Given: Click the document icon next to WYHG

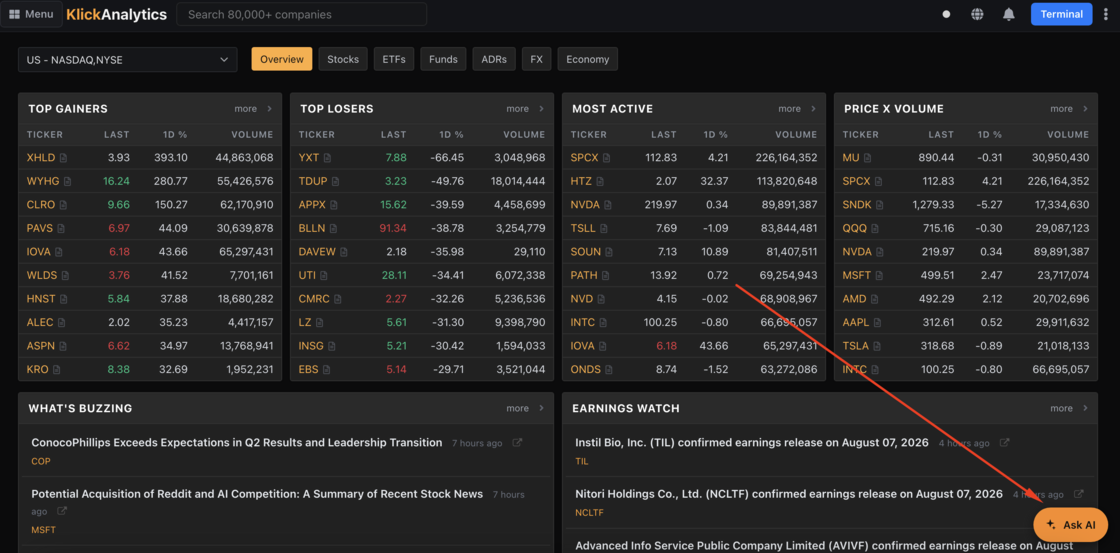Looking at the screenshot, I should point(67,181).
